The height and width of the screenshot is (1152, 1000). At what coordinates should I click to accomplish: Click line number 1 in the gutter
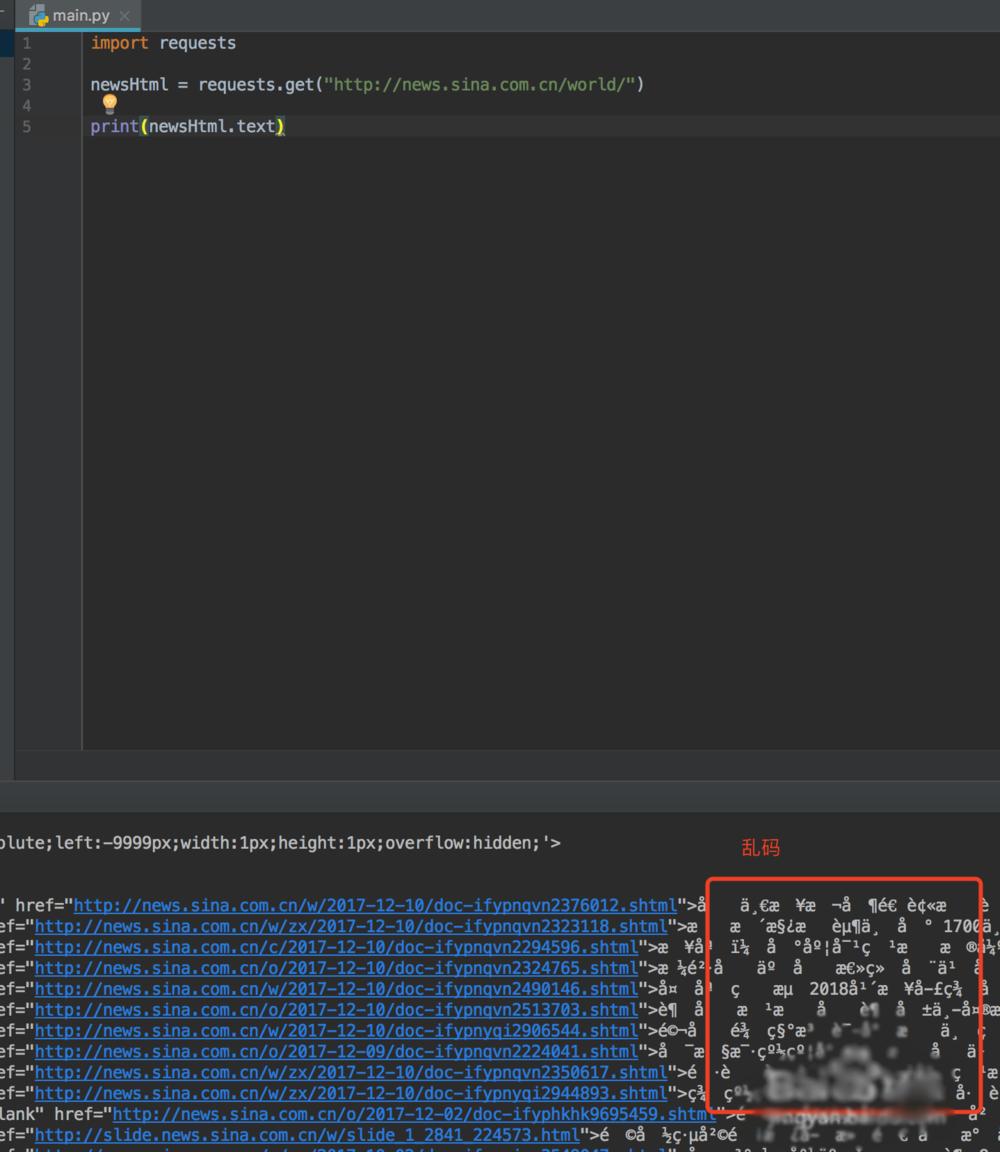(27, 43)
